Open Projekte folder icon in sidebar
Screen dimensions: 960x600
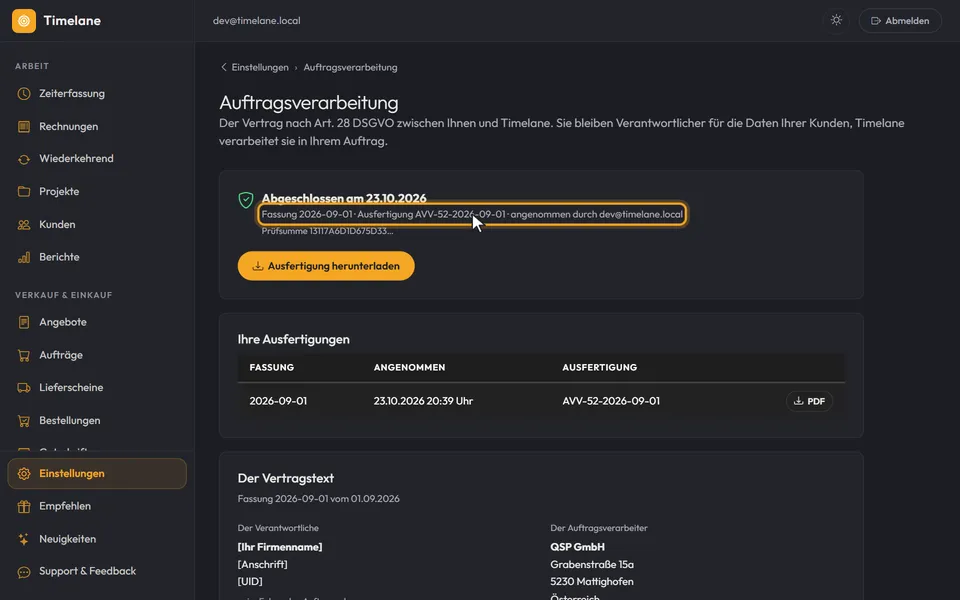pos(24,192)
